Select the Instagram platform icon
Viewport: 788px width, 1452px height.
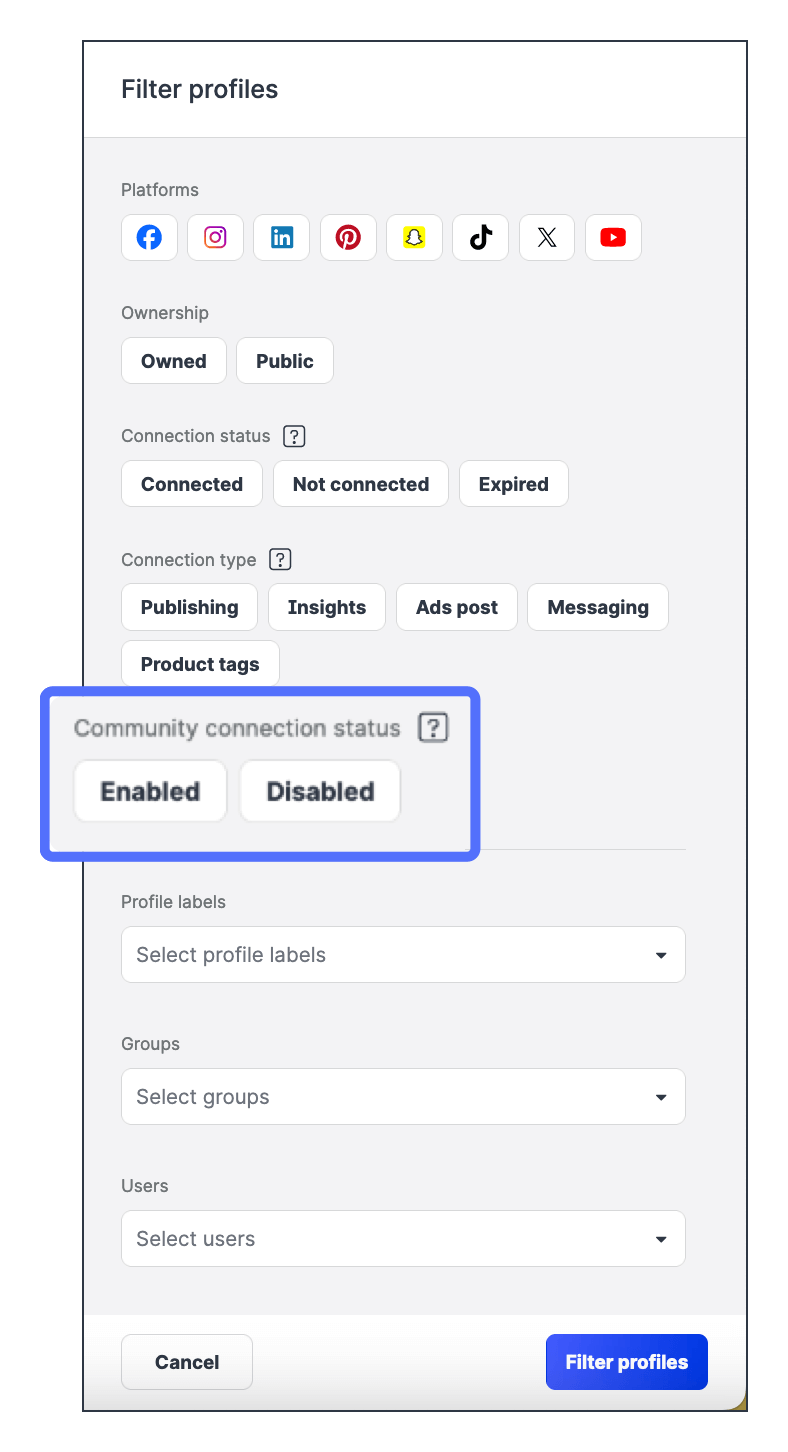pos(214,237)
